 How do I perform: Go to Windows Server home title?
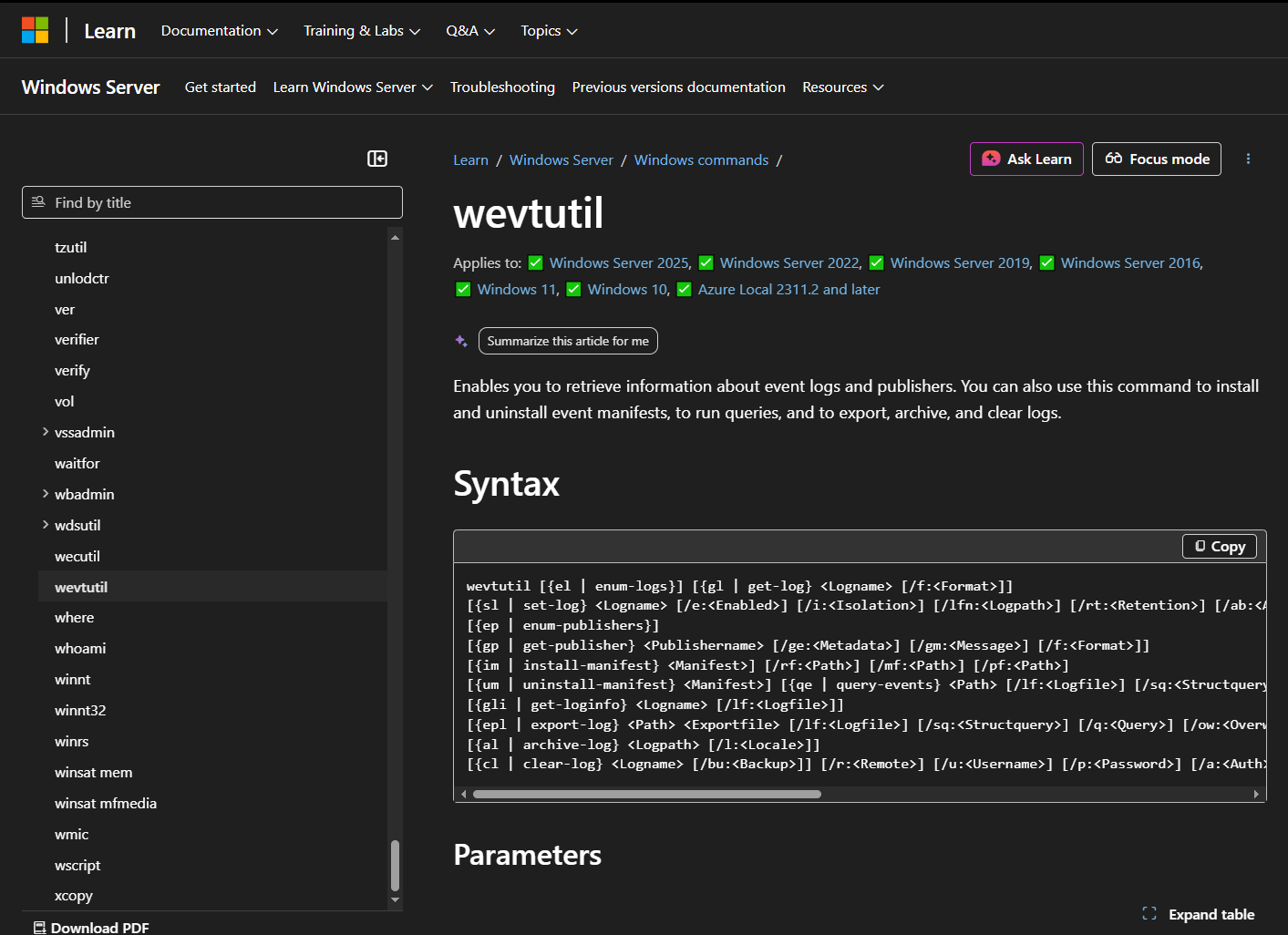pos(91,87)
